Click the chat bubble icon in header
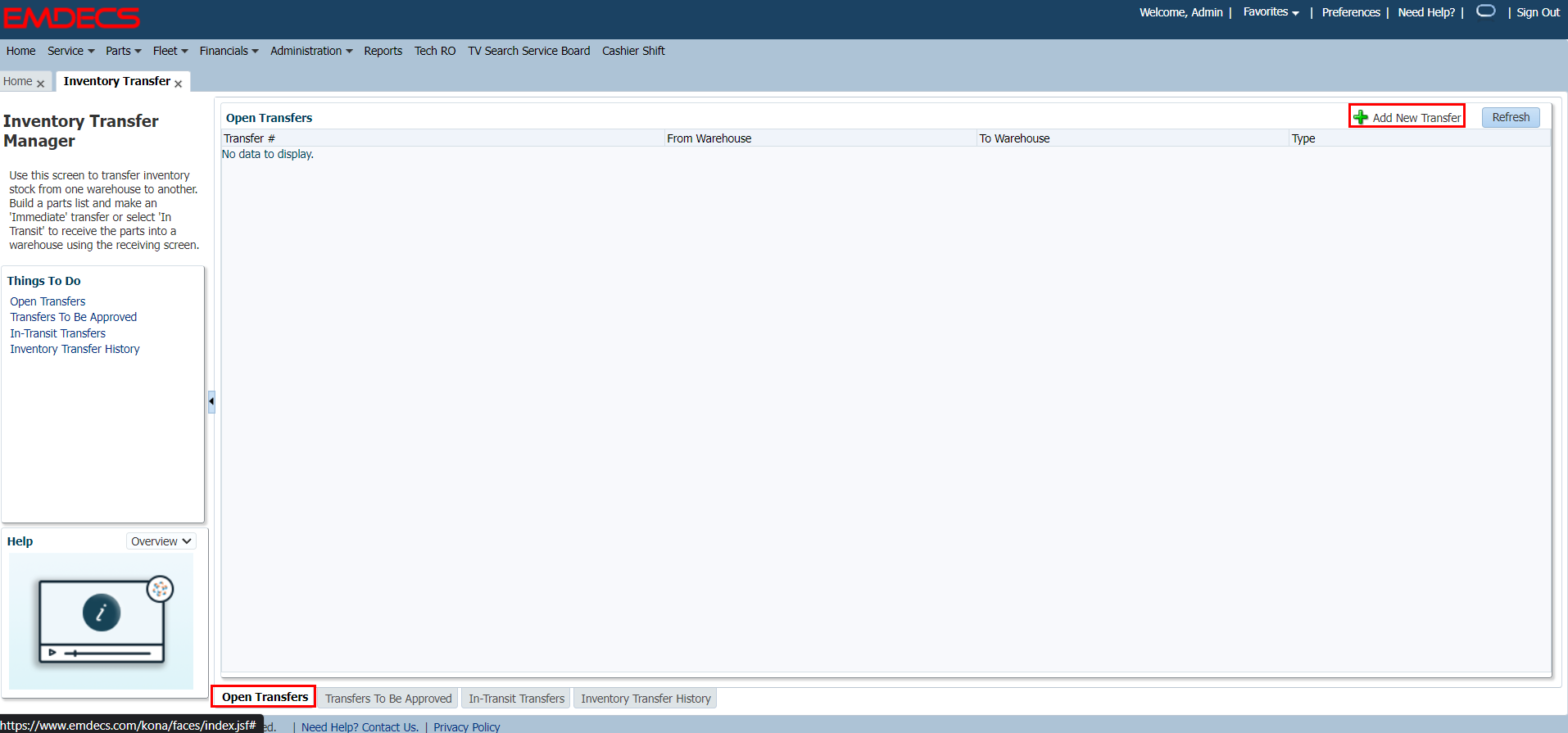This screenshot has height=733, width=1568. [x=1485, y=11]
